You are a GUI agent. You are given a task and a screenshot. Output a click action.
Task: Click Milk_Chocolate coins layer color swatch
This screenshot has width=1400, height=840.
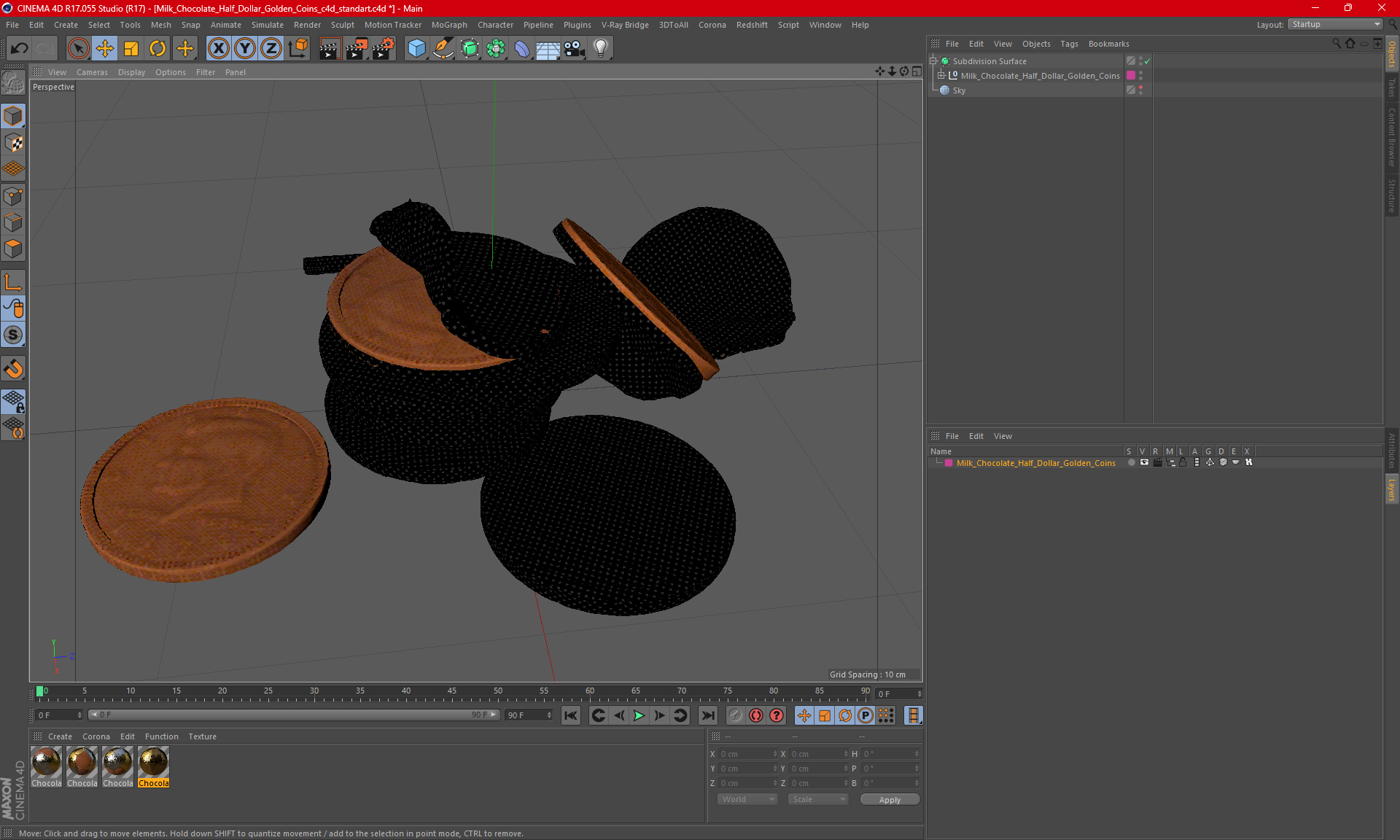coord(1131,76)
